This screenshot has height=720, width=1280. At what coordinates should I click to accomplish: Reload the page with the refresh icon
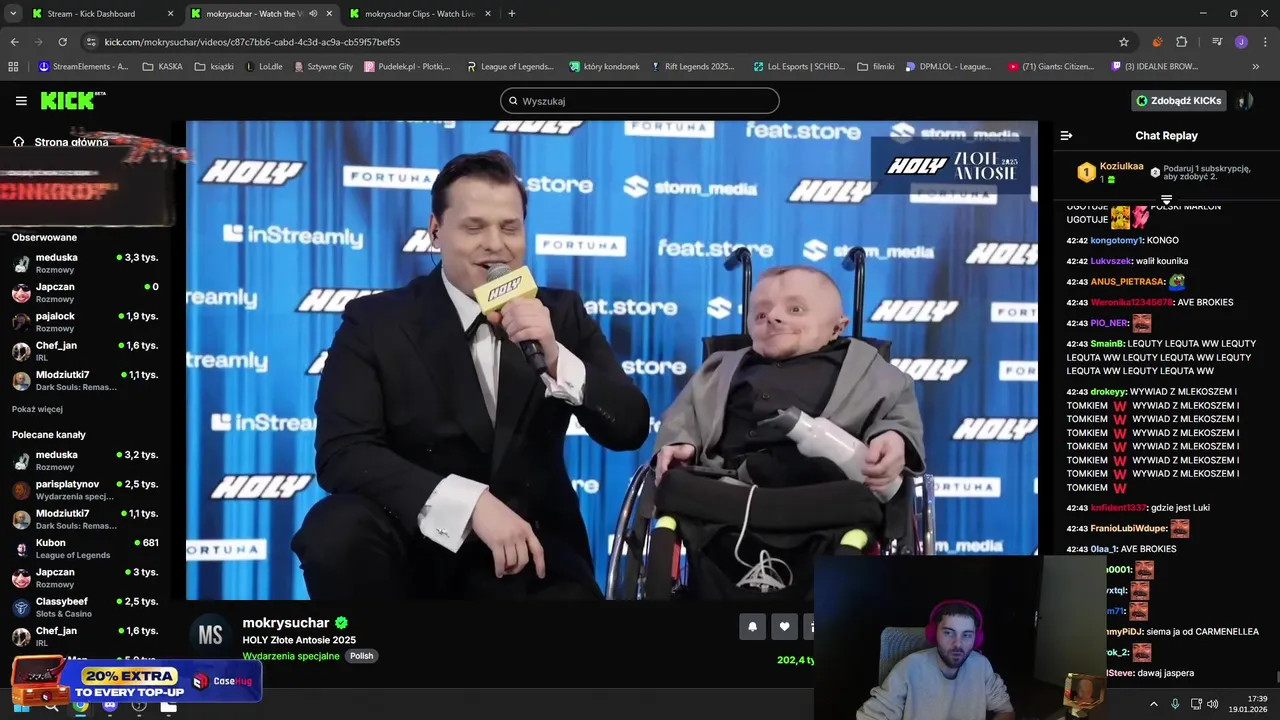pyautogui.click(x=62, y=42)
